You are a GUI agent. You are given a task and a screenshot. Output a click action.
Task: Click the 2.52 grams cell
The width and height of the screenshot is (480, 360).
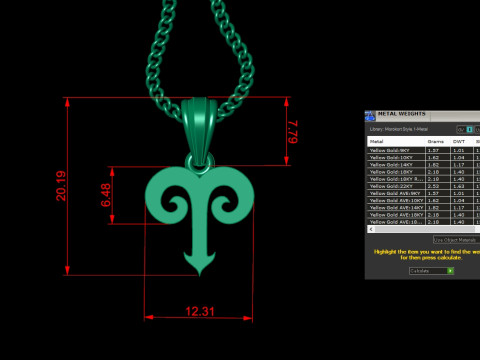point(438,186)
